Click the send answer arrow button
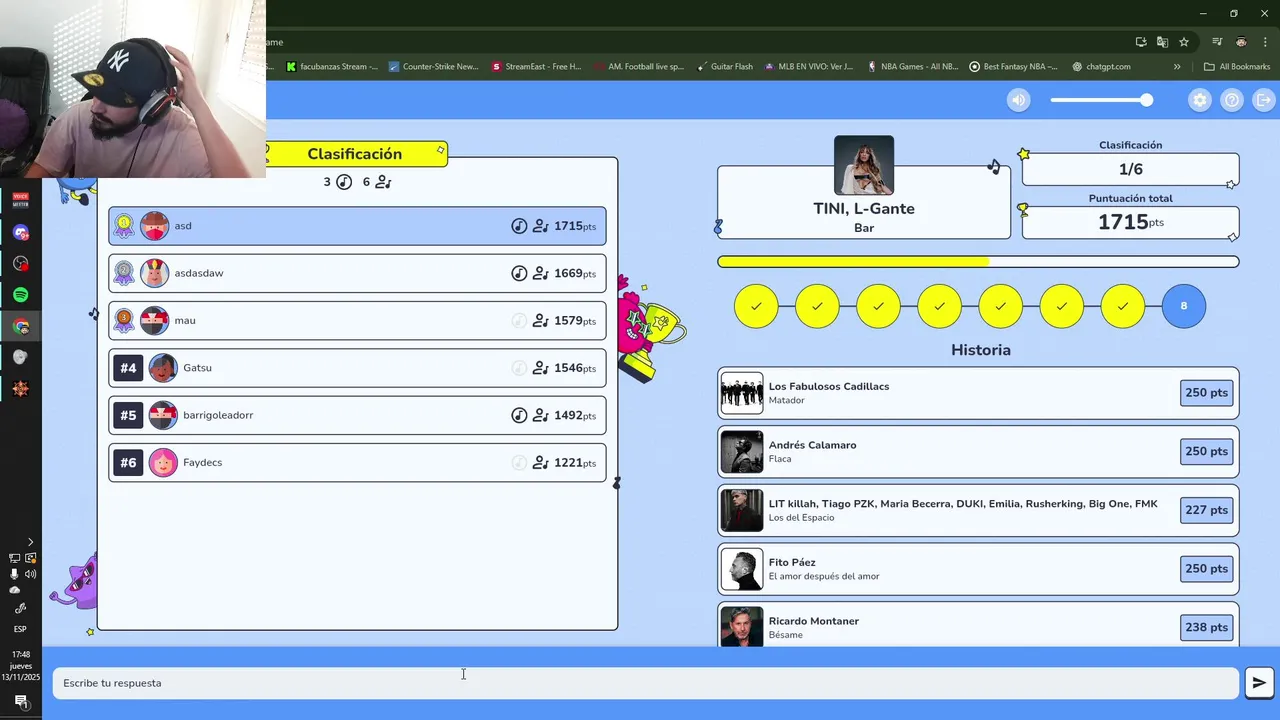1280x720 pixels. (x=1259, y=683)
